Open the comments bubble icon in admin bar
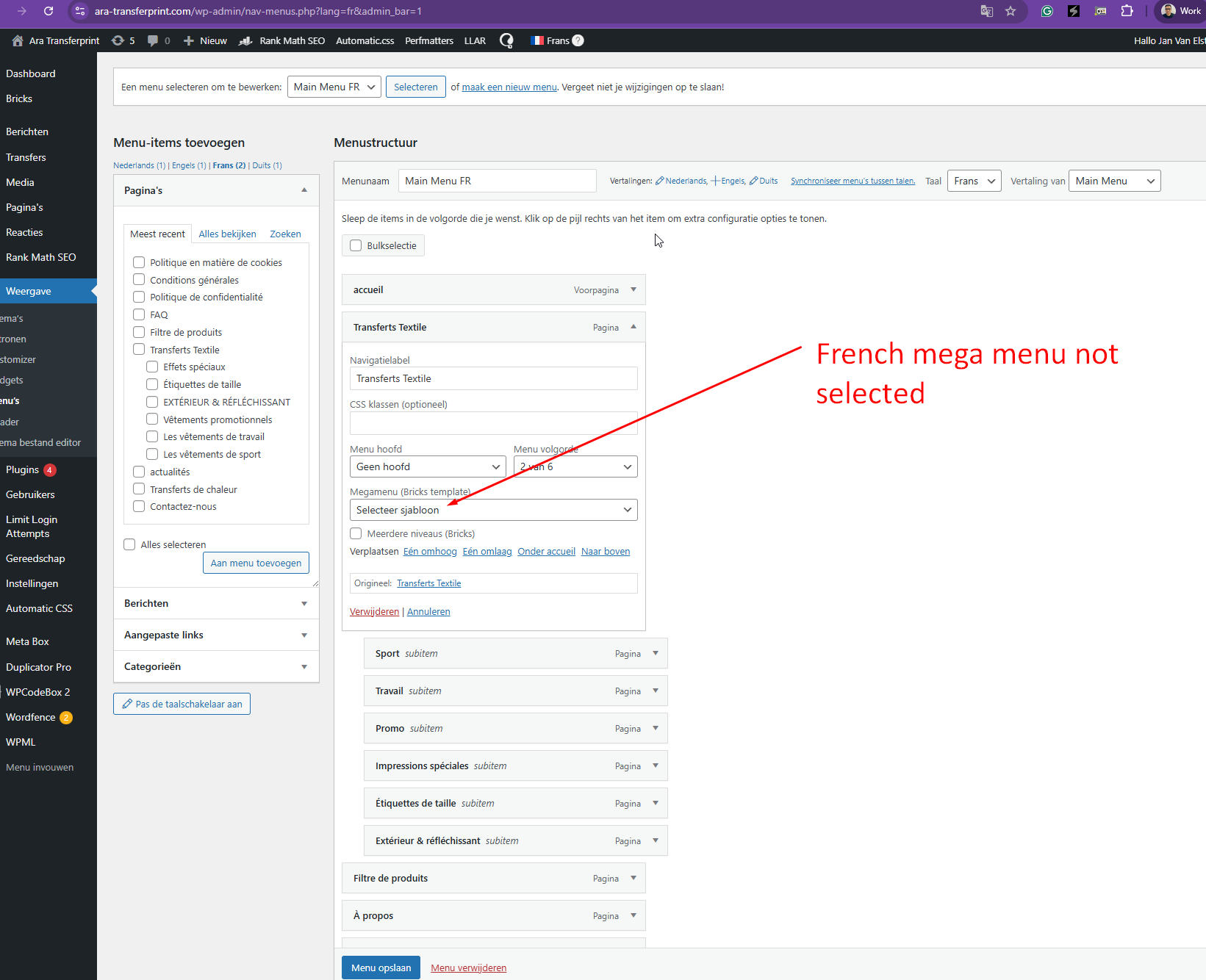1206x980 pixels. (153, 40)
